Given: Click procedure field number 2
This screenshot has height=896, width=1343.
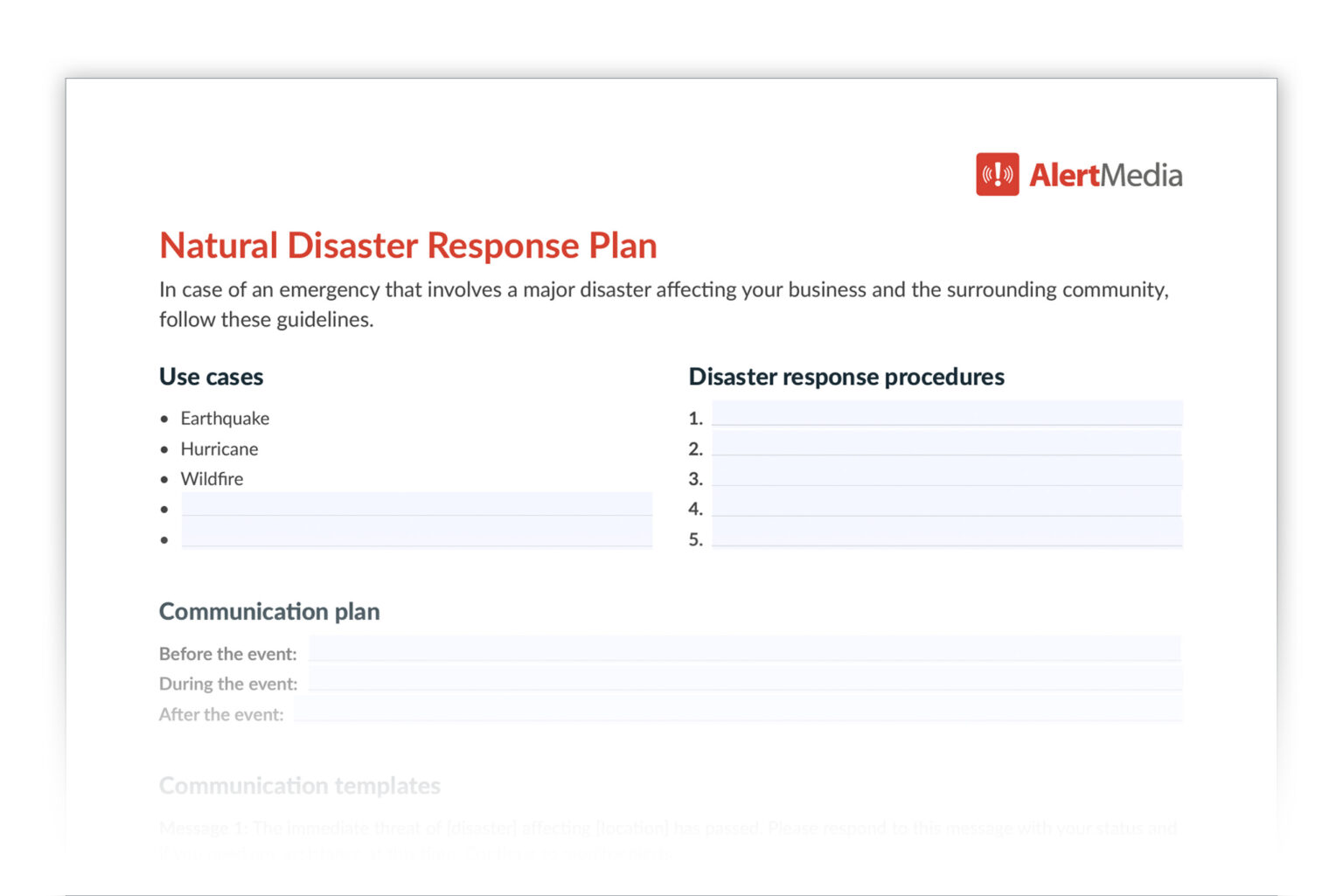Looking at the screenshot, I should click(947, 443).
